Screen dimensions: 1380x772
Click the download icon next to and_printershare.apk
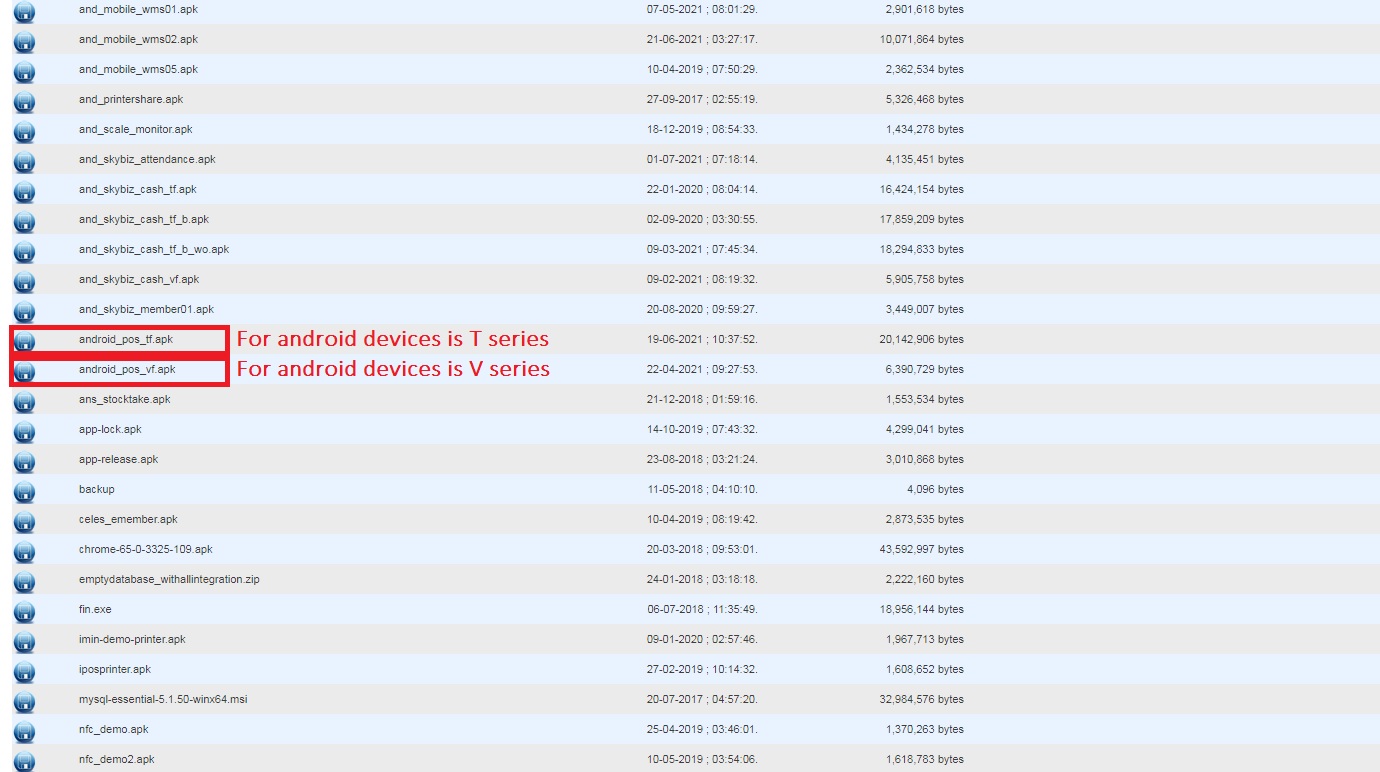tap(25, 102)
